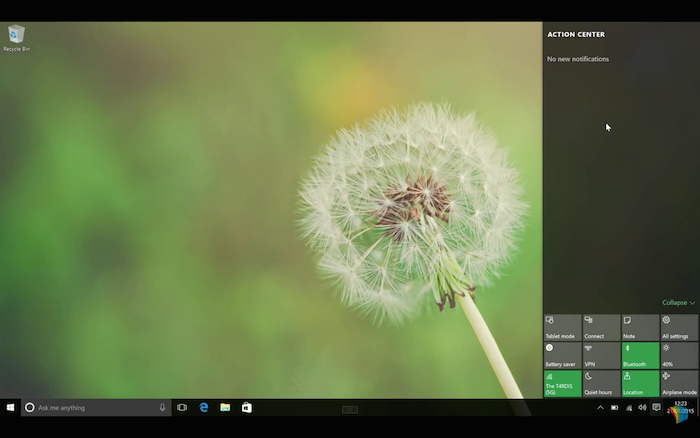
Task: Launch Microsoft Edge from the taskbar
Action: pos(204,408)
